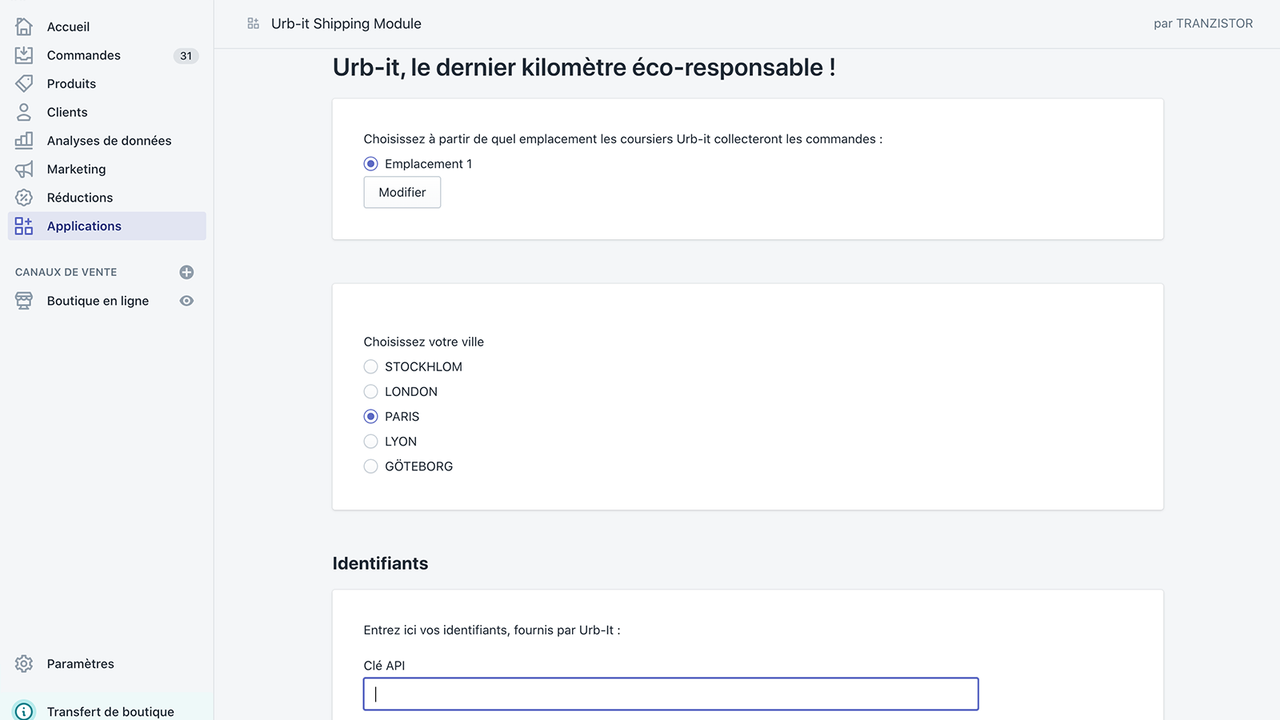The height and width of the screenshot is (720, 1280).
Task: Click the Identifiants section heading
Action: pos(380,563)
